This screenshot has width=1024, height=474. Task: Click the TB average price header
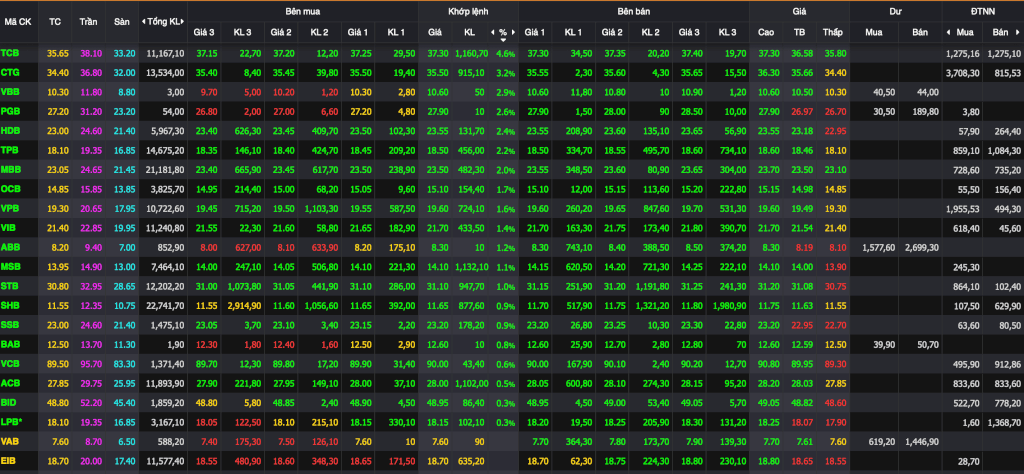click(x=799, y=31)
